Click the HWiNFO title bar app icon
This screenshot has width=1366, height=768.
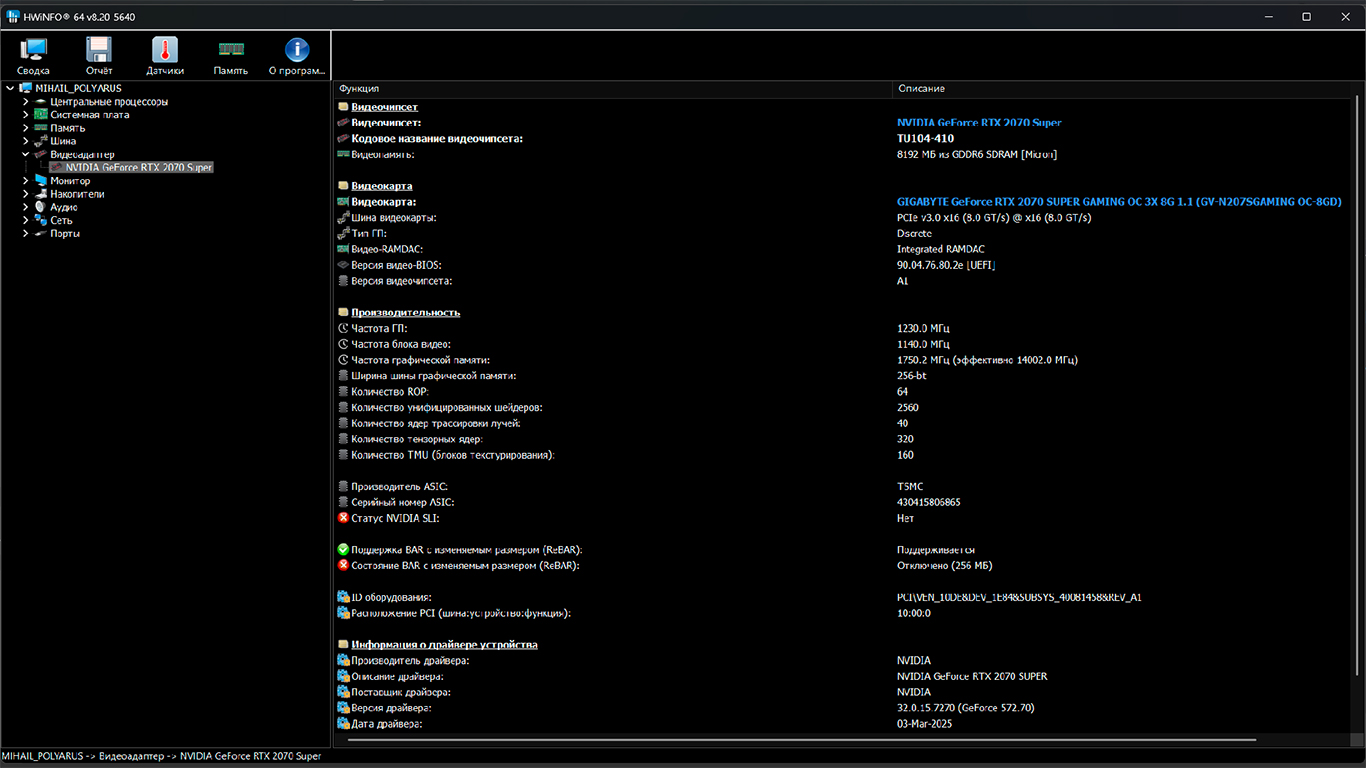[13, 16]
